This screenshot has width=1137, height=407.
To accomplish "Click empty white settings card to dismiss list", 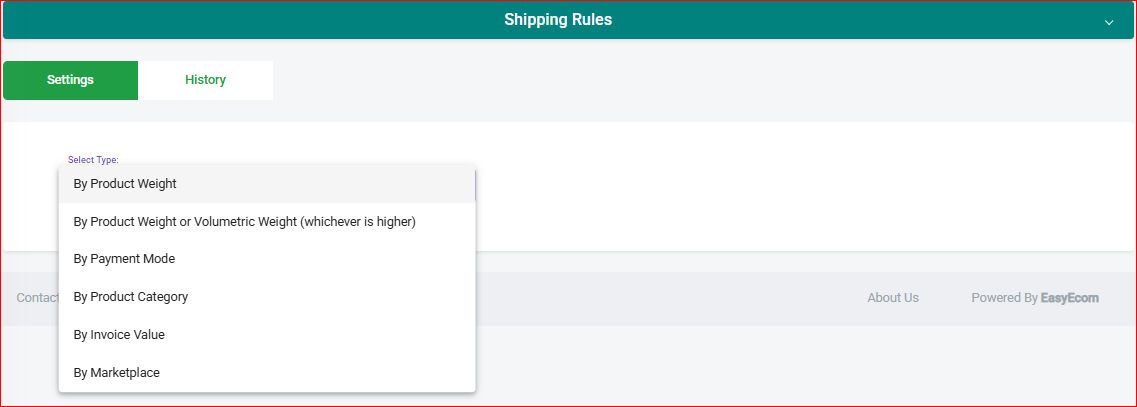I will coord(798,189).
